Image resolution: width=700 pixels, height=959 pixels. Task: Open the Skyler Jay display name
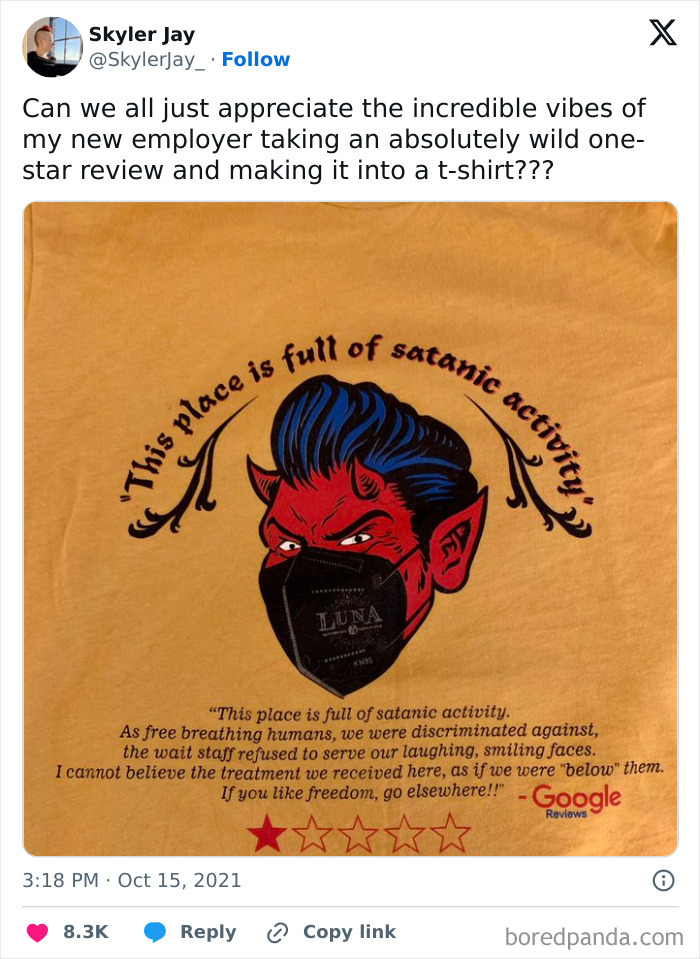tap(142, 35)
